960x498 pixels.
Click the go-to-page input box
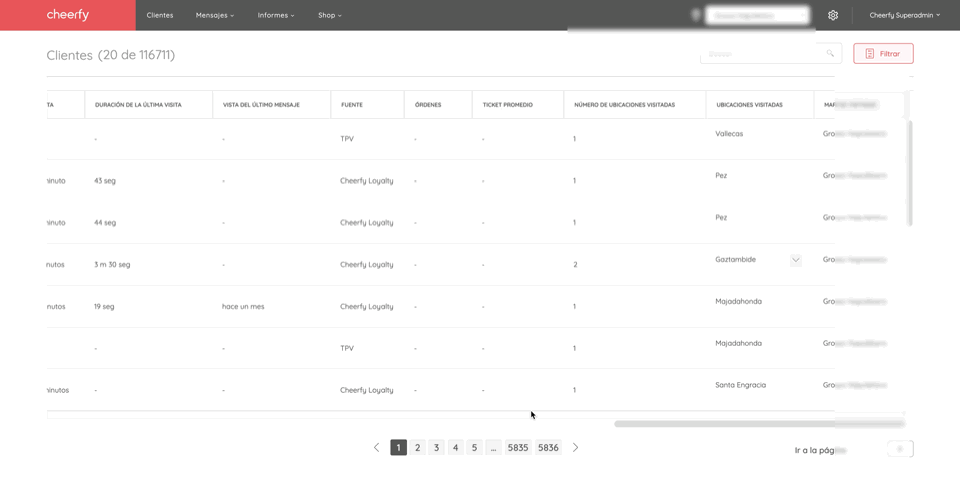pos(900,449)
